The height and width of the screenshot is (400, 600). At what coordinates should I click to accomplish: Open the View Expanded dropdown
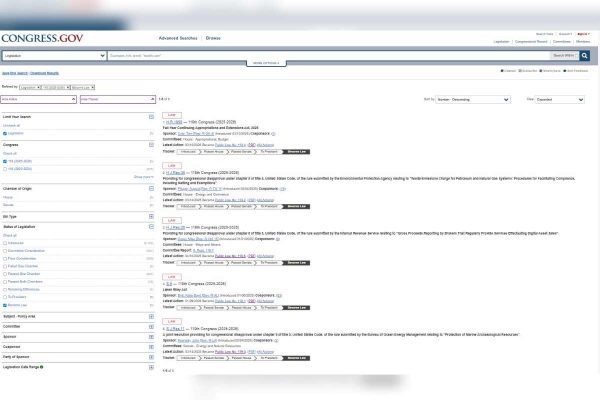tap(559, 100)
